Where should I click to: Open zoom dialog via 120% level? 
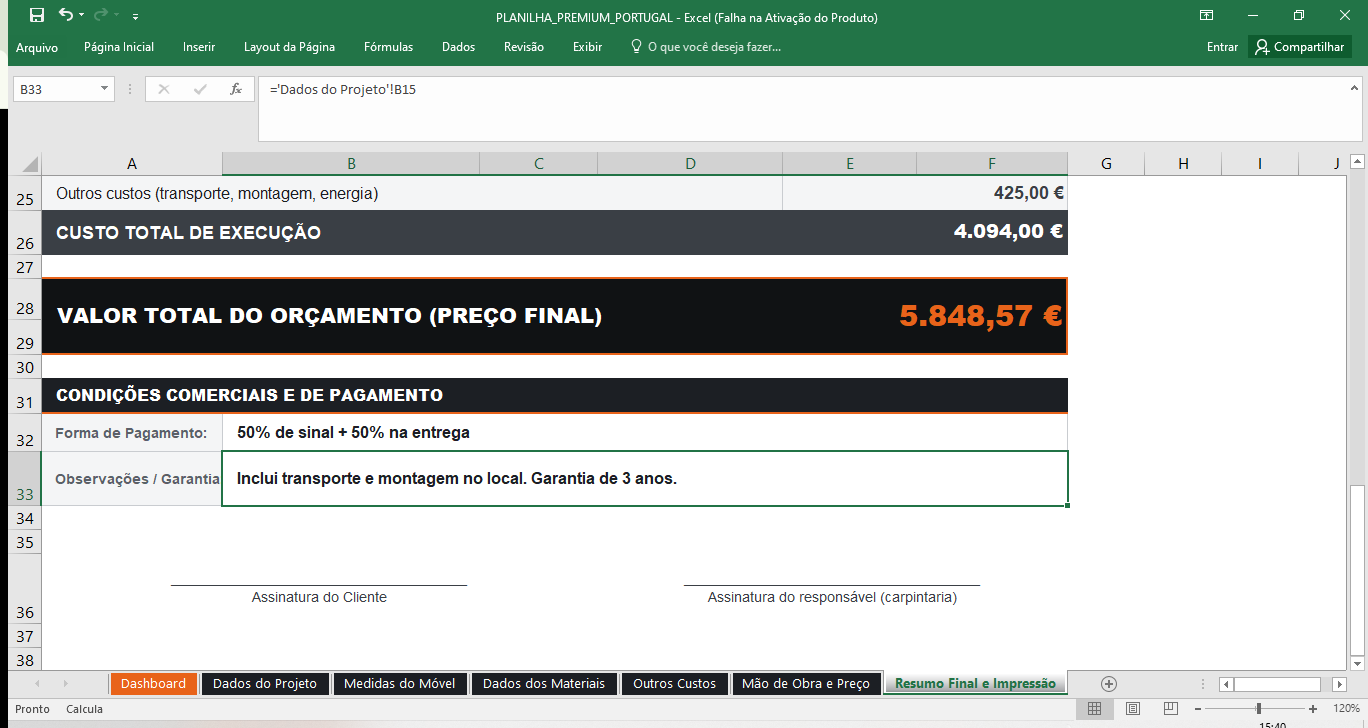click(1346, 709)
